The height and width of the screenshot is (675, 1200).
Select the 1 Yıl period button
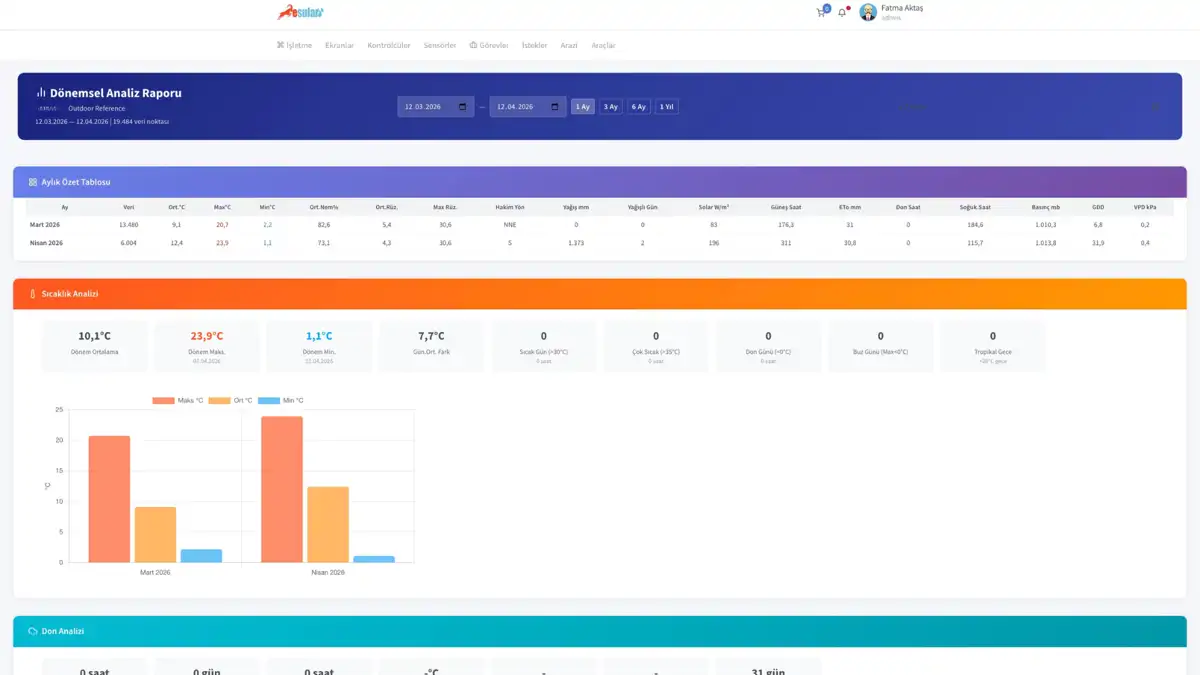(667, 106)
